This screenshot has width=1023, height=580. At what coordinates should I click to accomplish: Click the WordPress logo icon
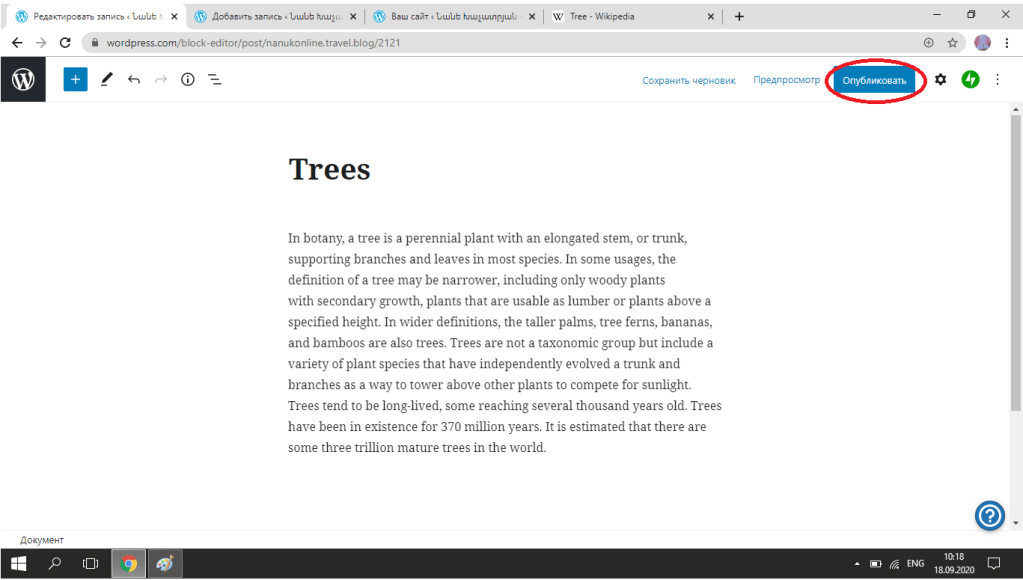pos(23,80)
